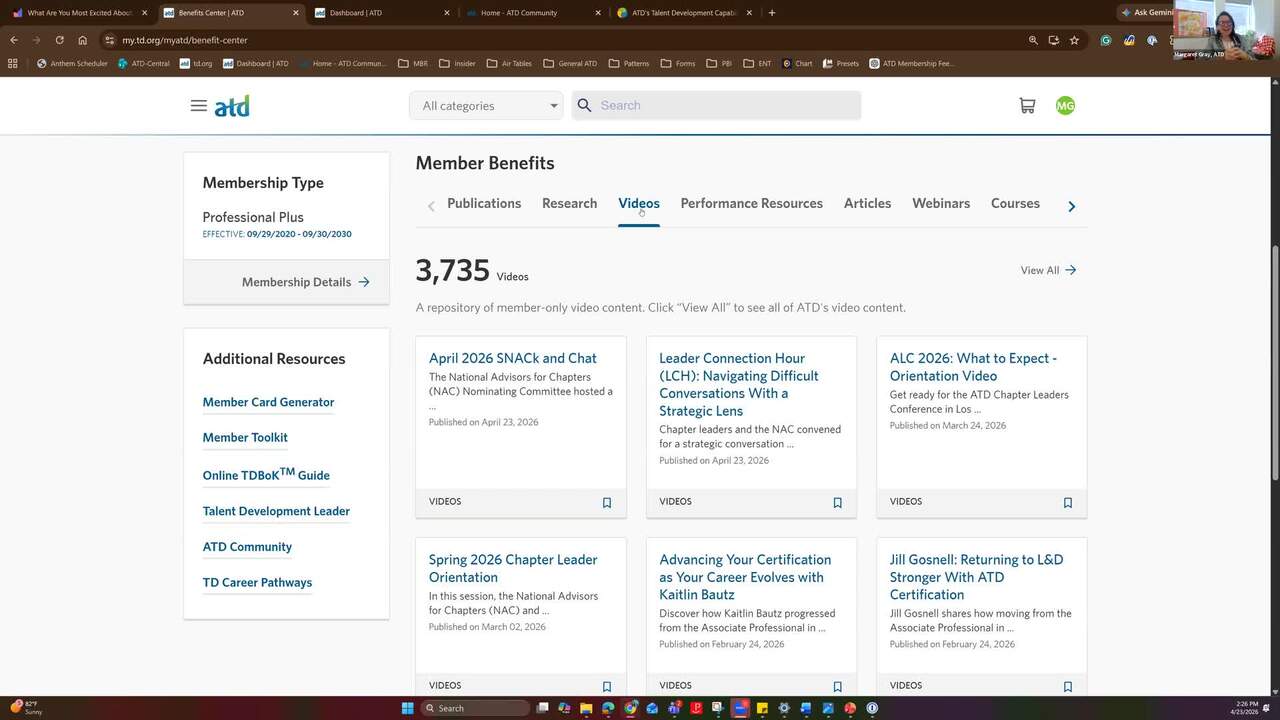The image size is (1280, 720).
Task: Click the search magnifier icon
Action: tap(585, 106)
